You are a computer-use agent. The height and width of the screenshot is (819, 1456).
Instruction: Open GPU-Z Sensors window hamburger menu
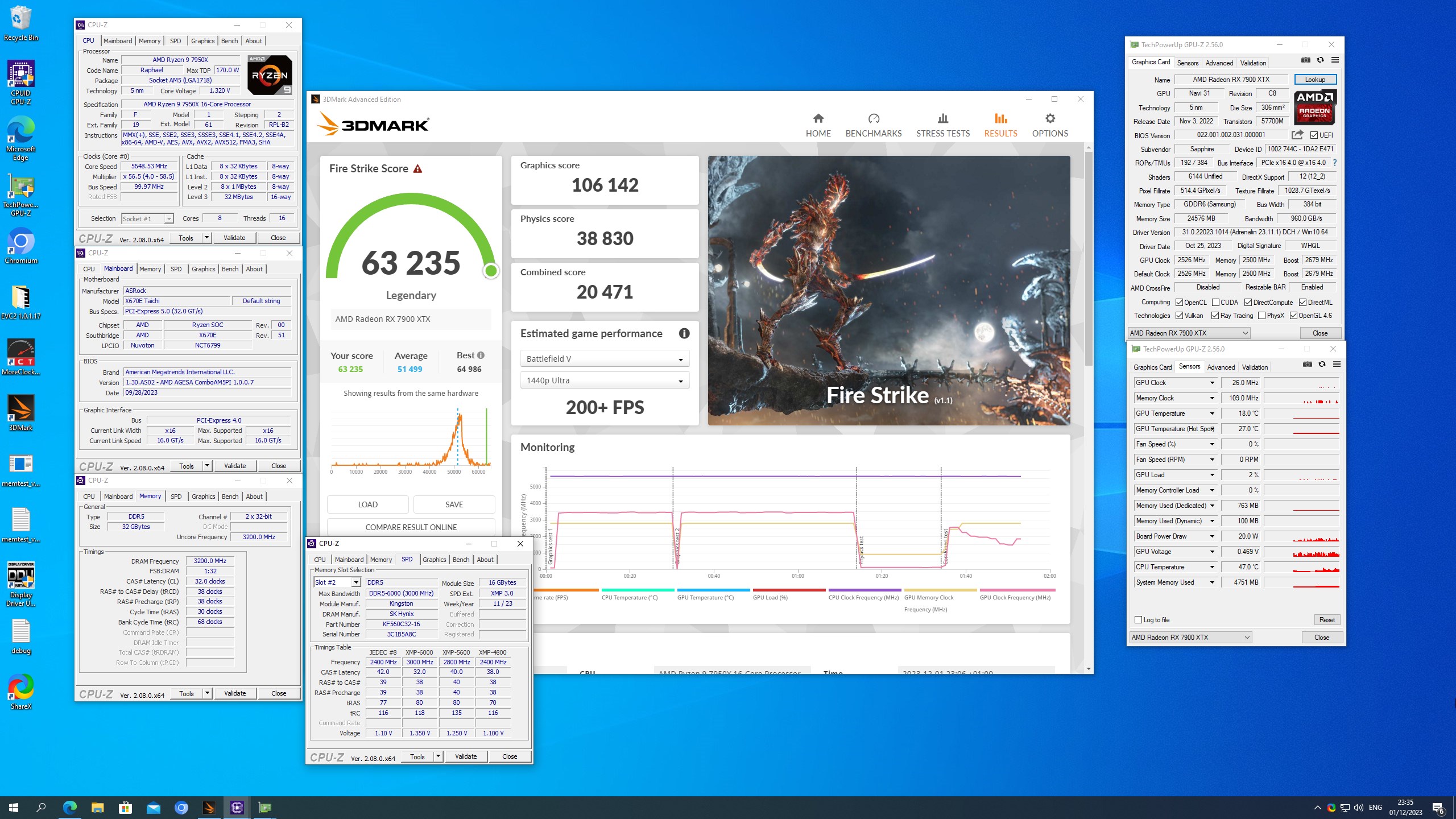1337,365
